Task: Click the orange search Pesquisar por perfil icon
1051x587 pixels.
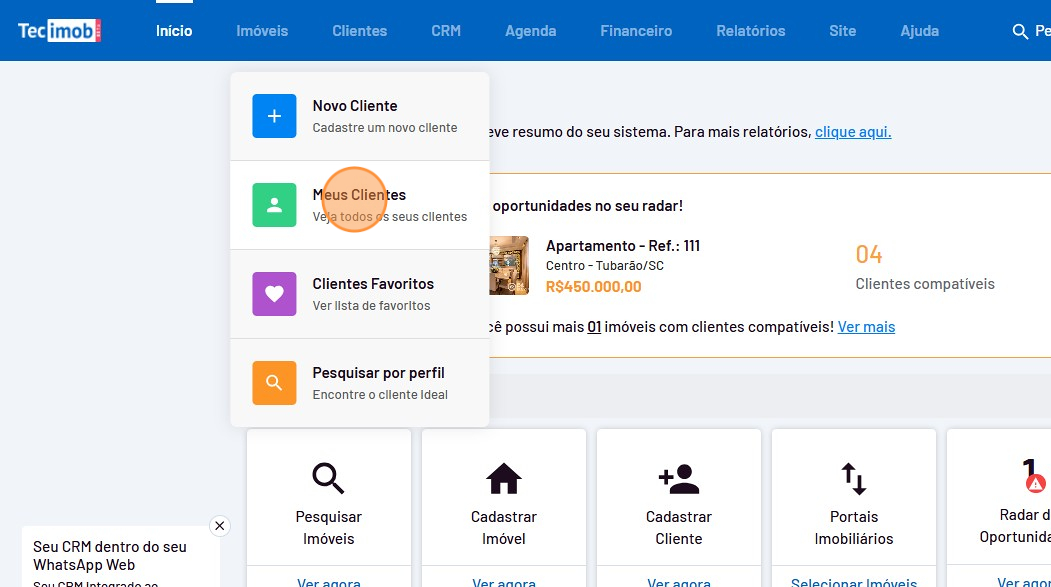Action: coord(274,383)
